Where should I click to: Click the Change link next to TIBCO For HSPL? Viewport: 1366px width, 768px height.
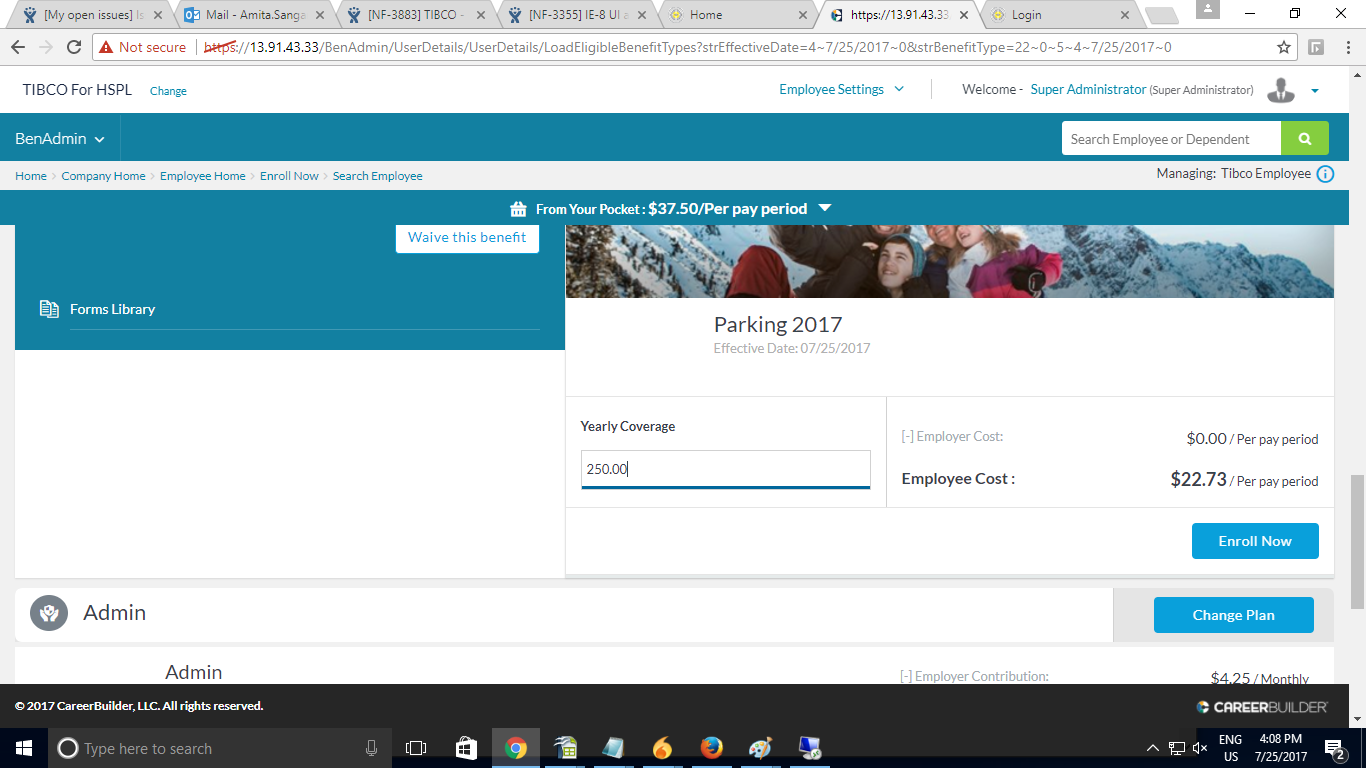(x=168, y=91)
